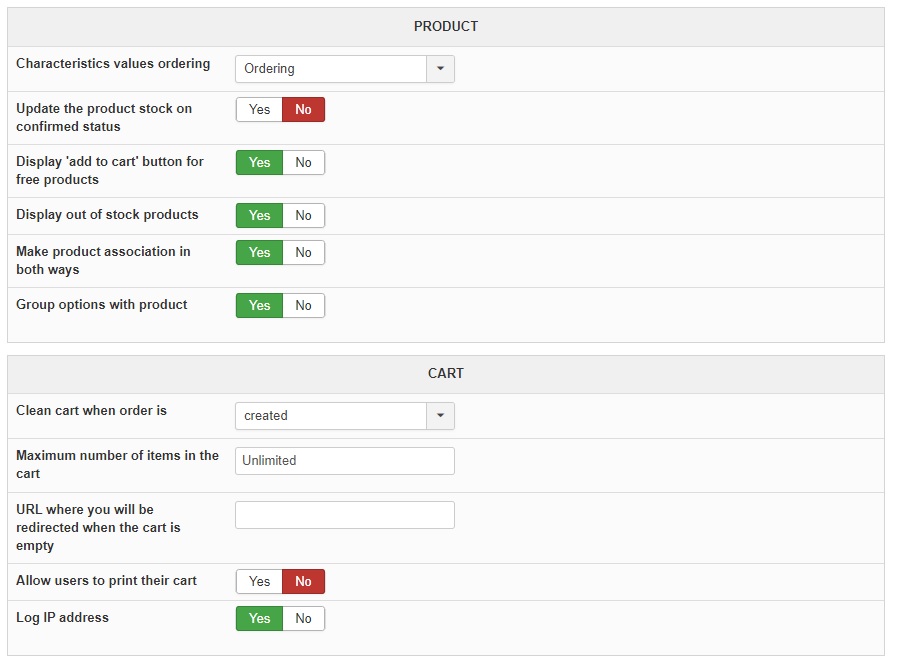
Task: Click No for updating product stock on confirmed status
Action: point(303,110)
